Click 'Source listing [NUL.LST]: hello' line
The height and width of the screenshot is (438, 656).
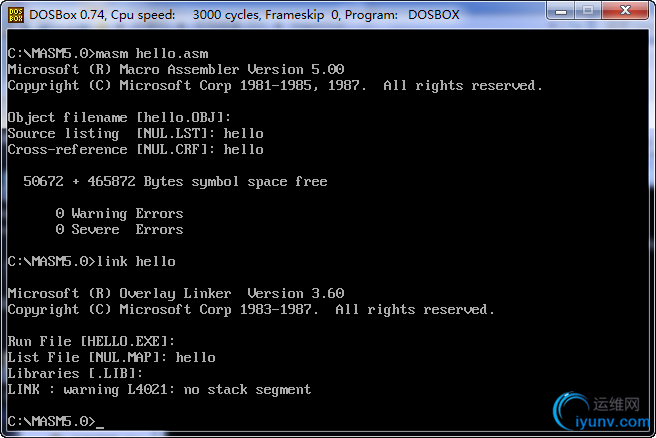(x=136, y=133)
